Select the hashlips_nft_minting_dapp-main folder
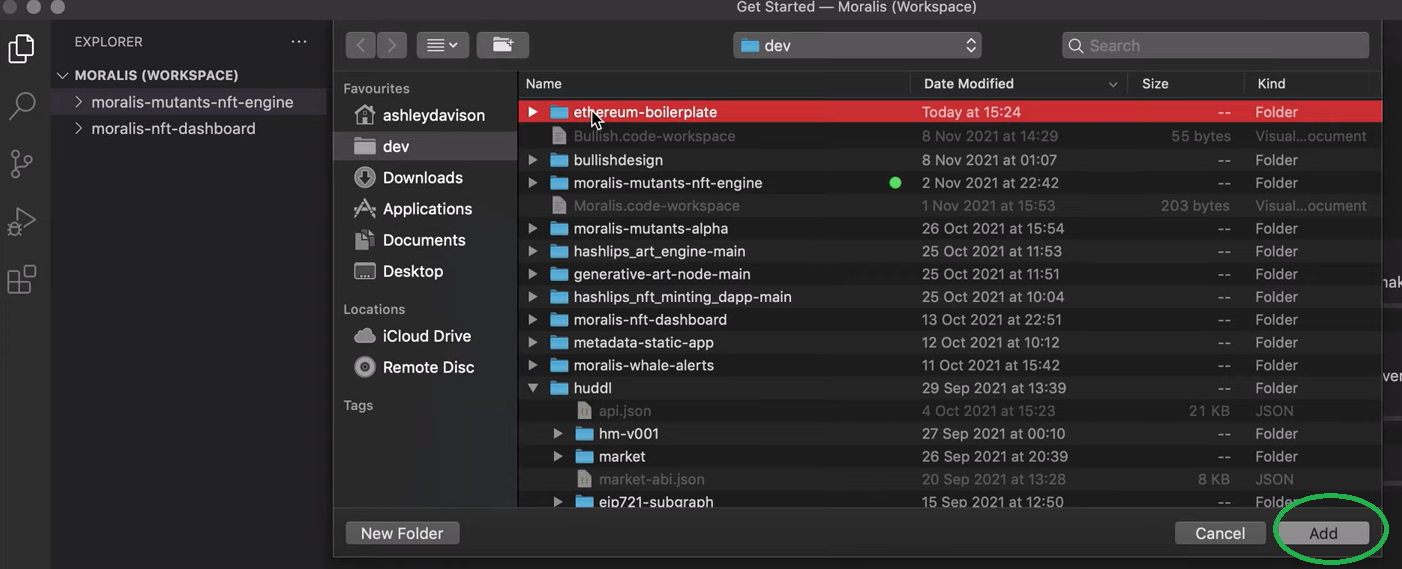1402x569 pixels. point(950,297)
